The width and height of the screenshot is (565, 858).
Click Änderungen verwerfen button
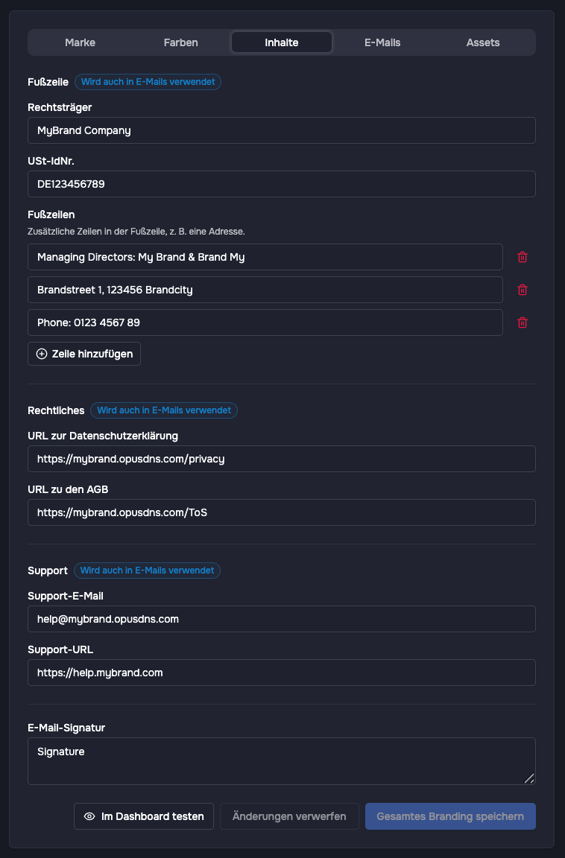click(x=289, y=816)
